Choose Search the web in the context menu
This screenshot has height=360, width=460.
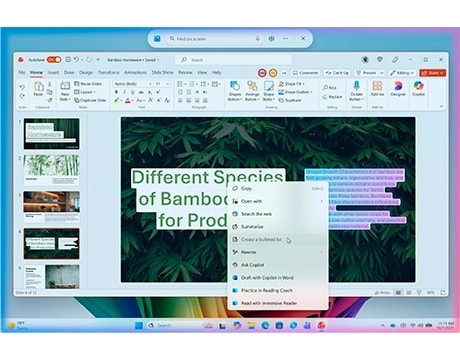tap(278, 214)
